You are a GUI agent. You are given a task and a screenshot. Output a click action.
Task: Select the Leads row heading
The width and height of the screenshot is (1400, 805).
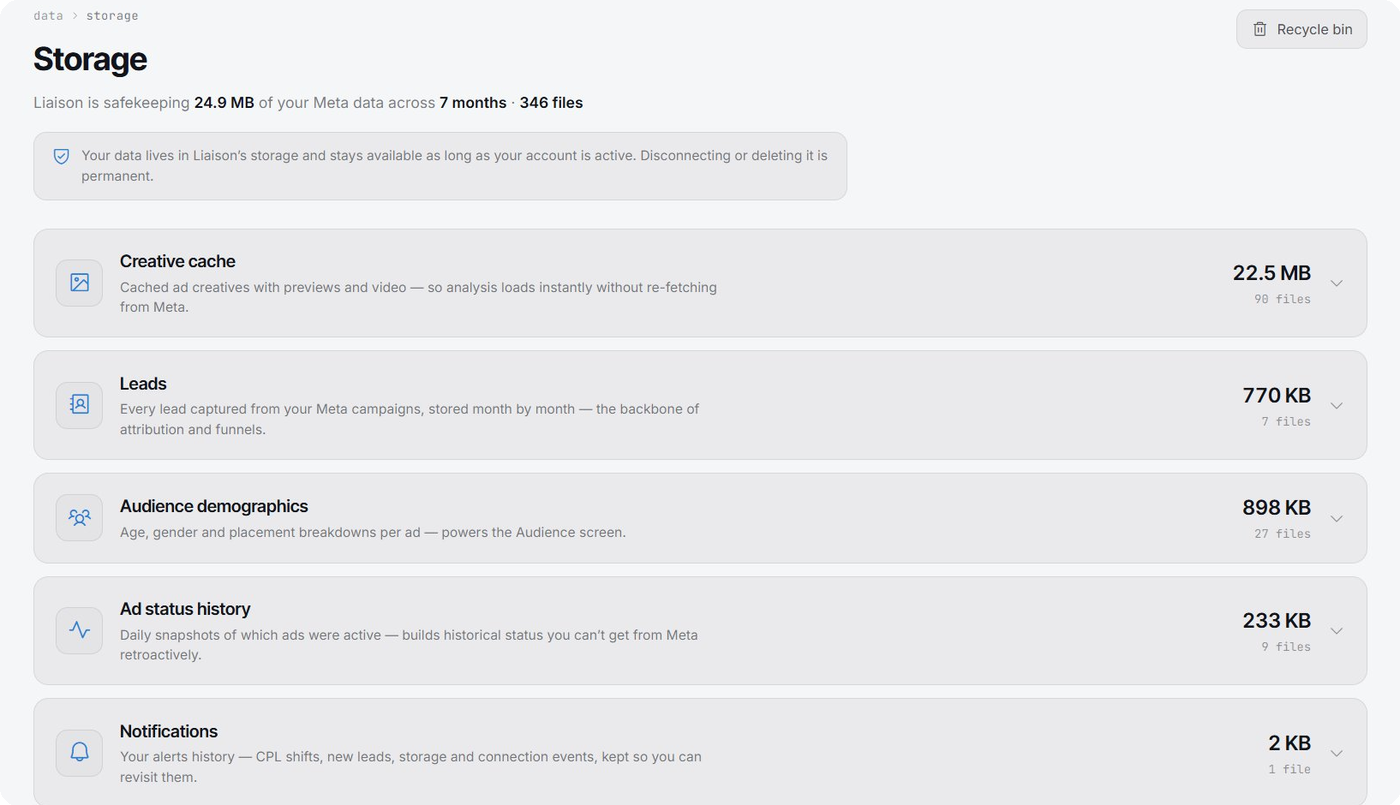click(143, 384)
